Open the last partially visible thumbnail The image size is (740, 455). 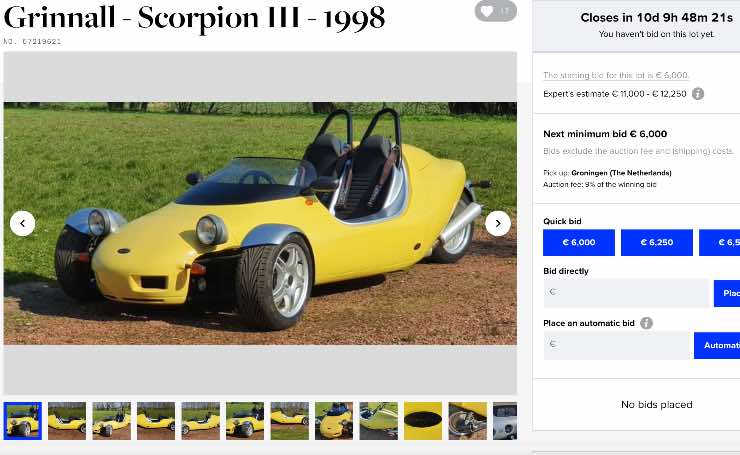[505, 421]
